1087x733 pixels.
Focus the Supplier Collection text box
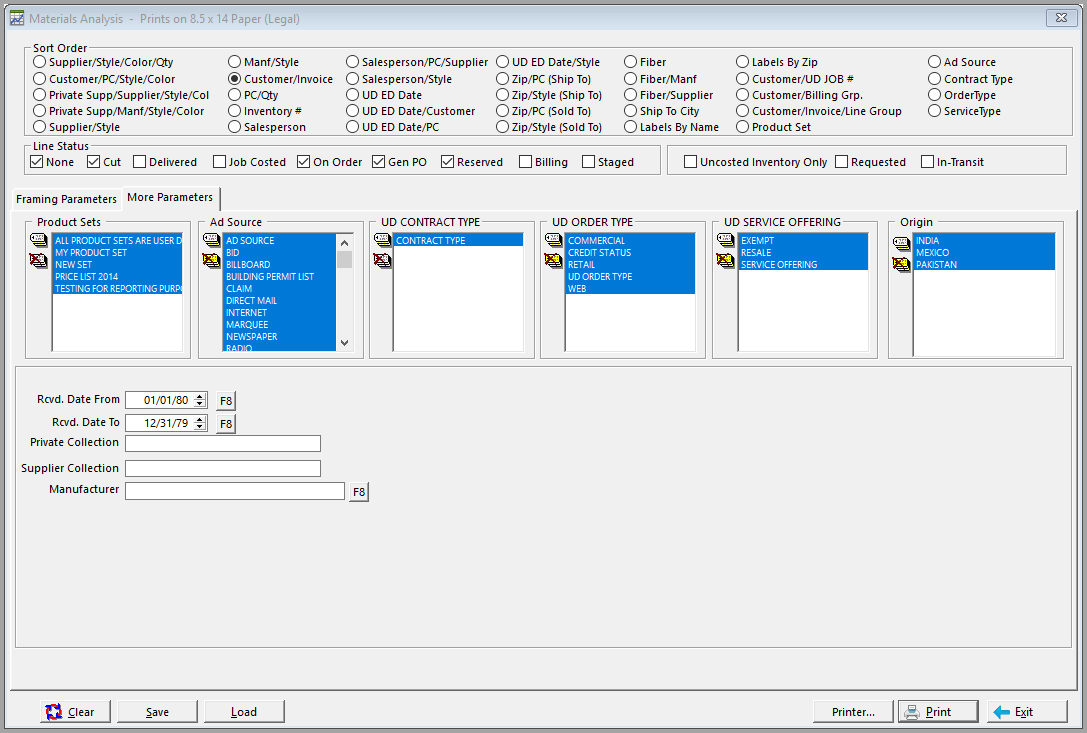[x=223, y=469]
